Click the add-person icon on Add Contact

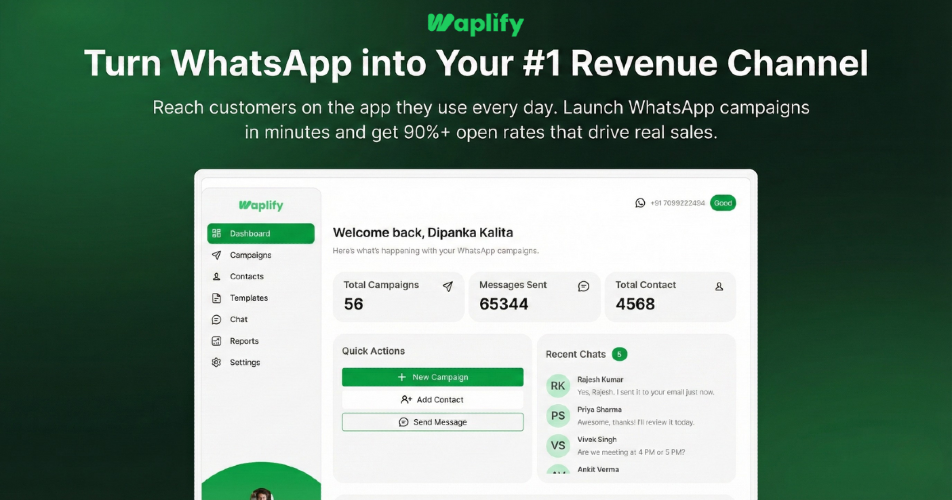406,400
